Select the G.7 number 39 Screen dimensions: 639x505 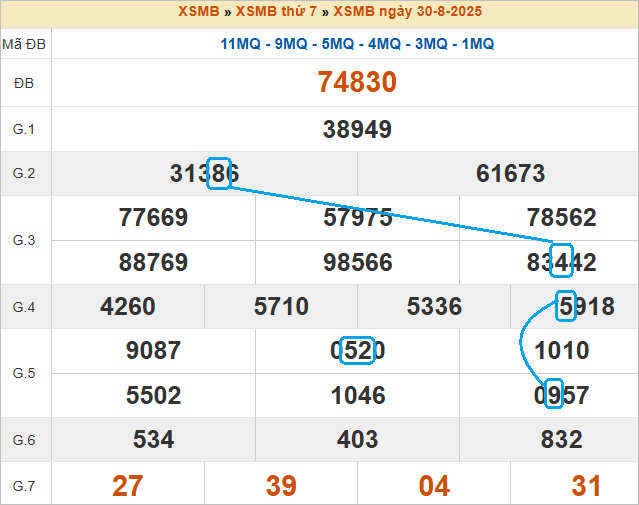click(x=281, y=486)
